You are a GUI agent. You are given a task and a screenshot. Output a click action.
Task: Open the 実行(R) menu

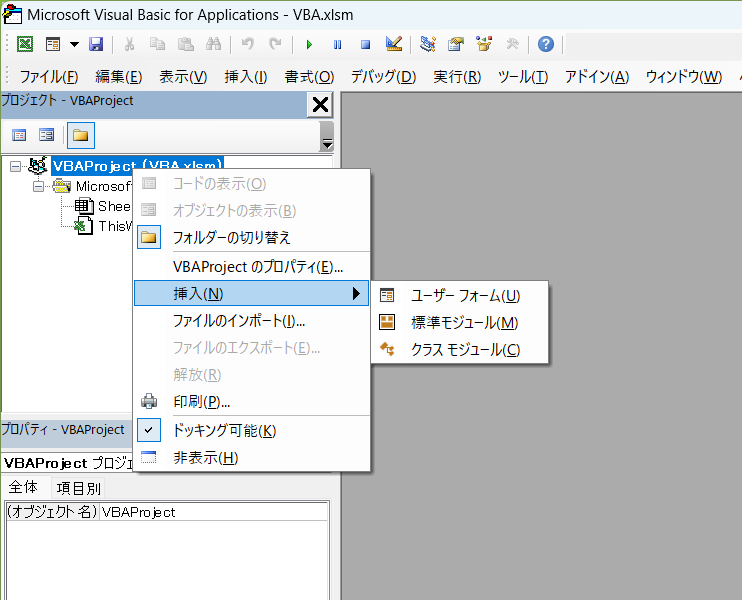[457, 76]
